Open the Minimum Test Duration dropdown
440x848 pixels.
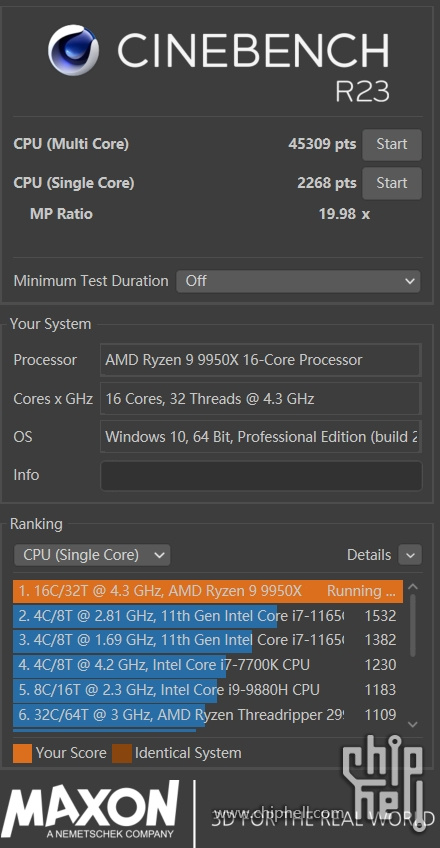298,281
